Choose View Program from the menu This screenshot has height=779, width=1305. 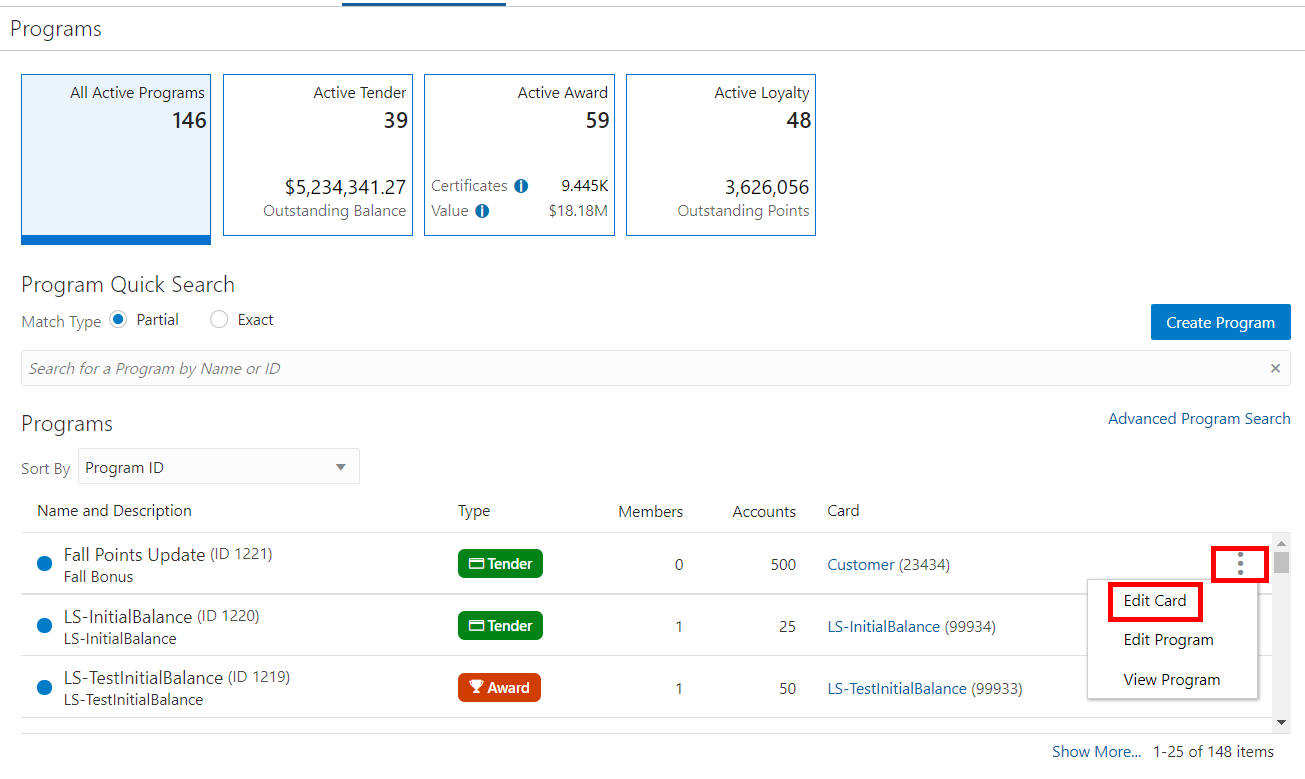[x=1172, y=680]
